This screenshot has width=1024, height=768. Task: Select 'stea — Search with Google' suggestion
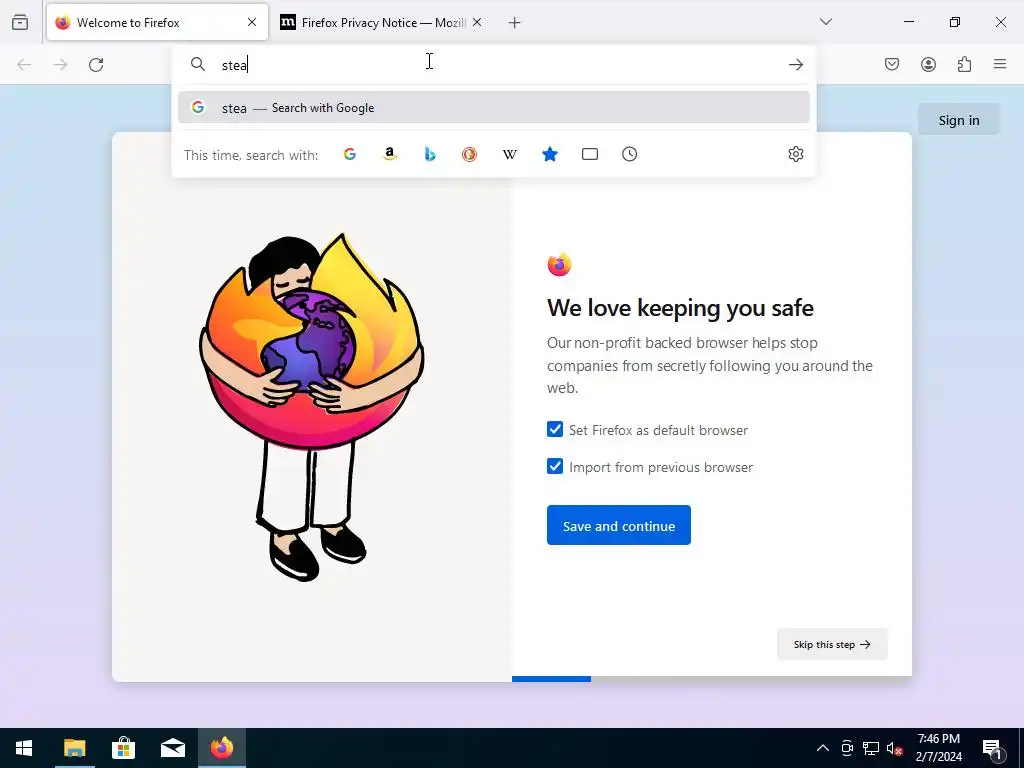pyautogui.click(x=494, y=108)
